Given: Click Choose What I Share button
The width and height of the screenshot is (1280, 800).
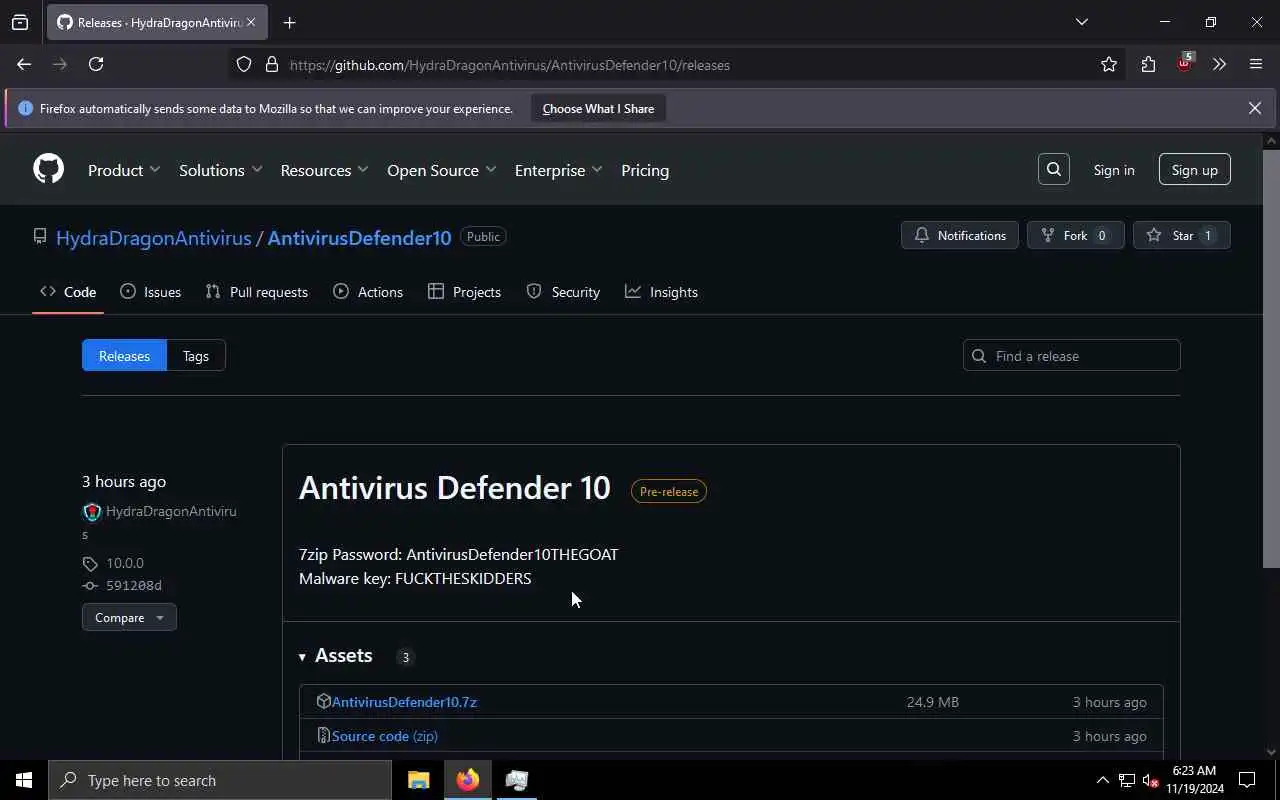Looking at the screenshot, I should [x=598, y=108].
